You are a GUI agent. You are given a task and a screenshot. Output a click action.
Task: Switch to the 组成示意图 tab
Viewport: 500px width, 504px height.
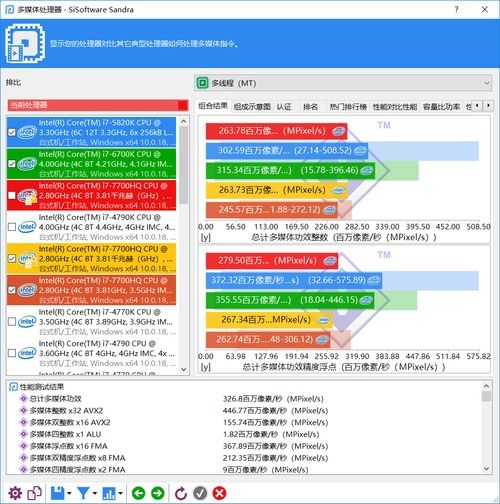pyautogui.click(x=252, y=107)
